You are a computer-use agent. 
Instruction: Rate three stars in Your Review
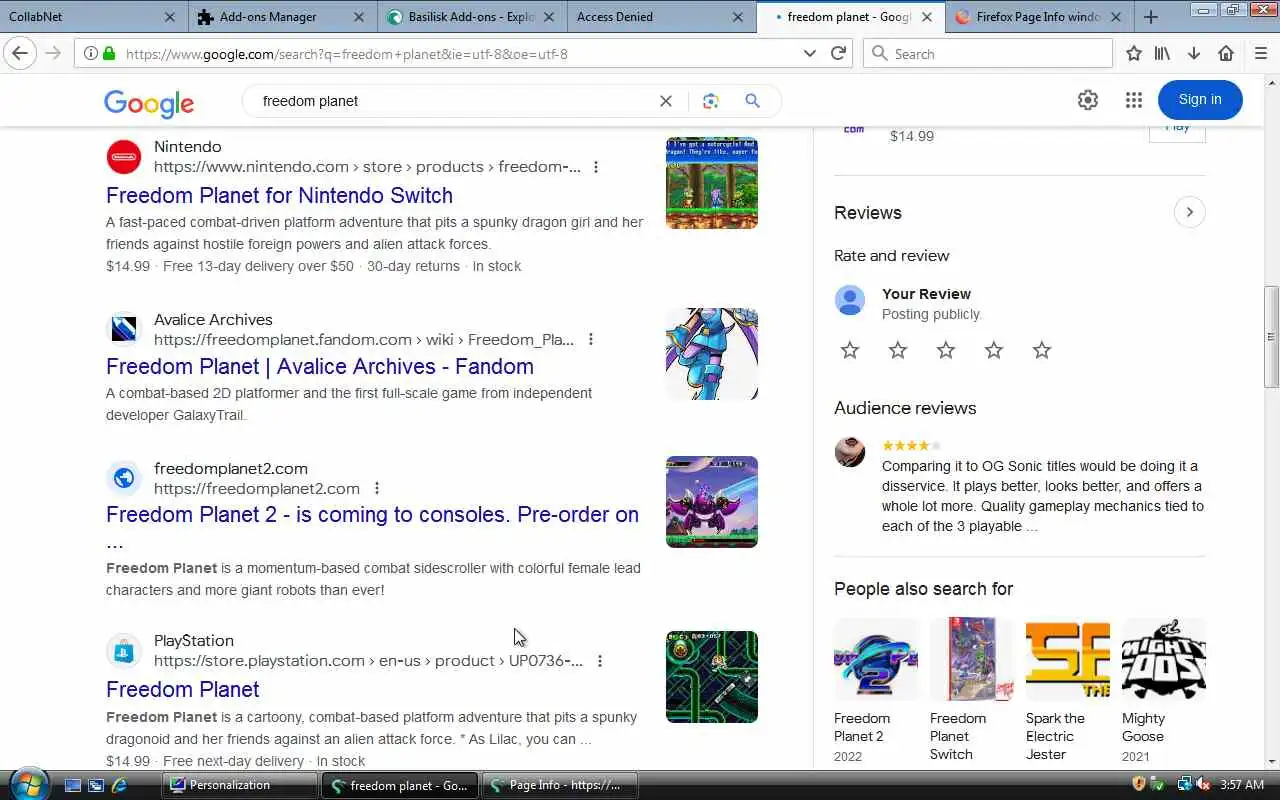click(946, 350)
